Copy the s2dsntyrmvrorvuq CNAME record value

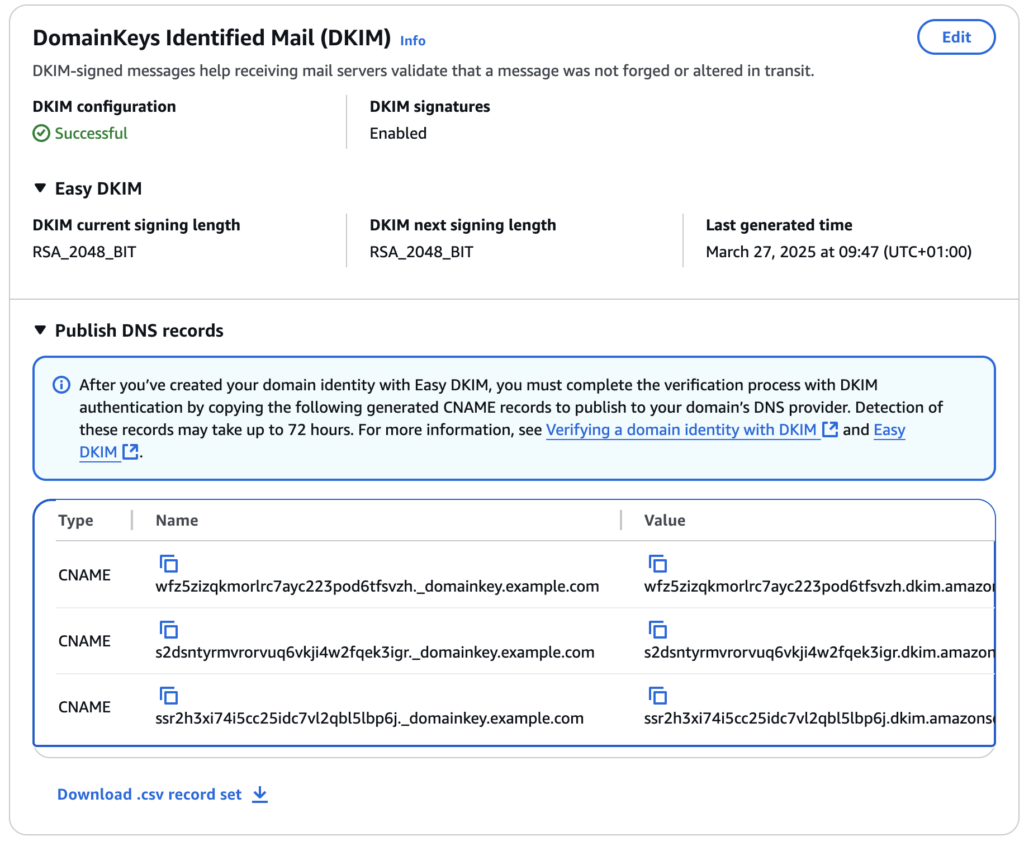pos(657,630)
